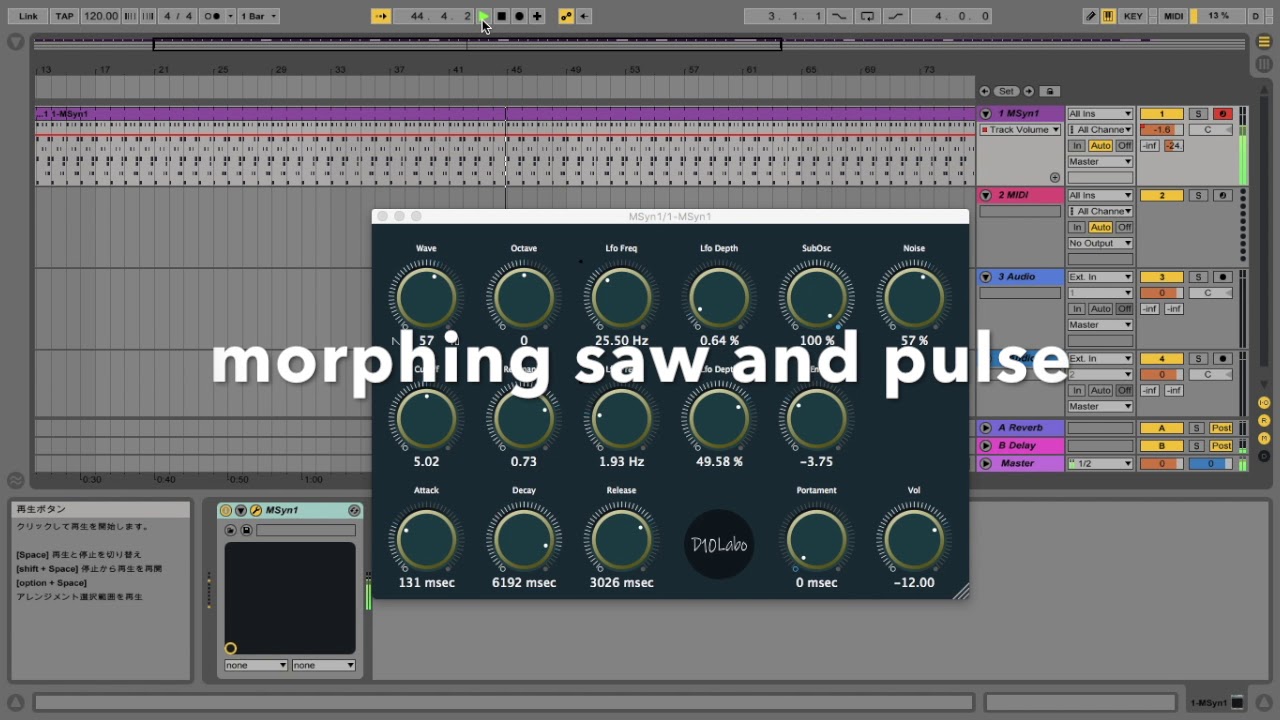Click the MSyn1 device wrench icon
This screenshot has height=720, width=1280.
(256, 510)
